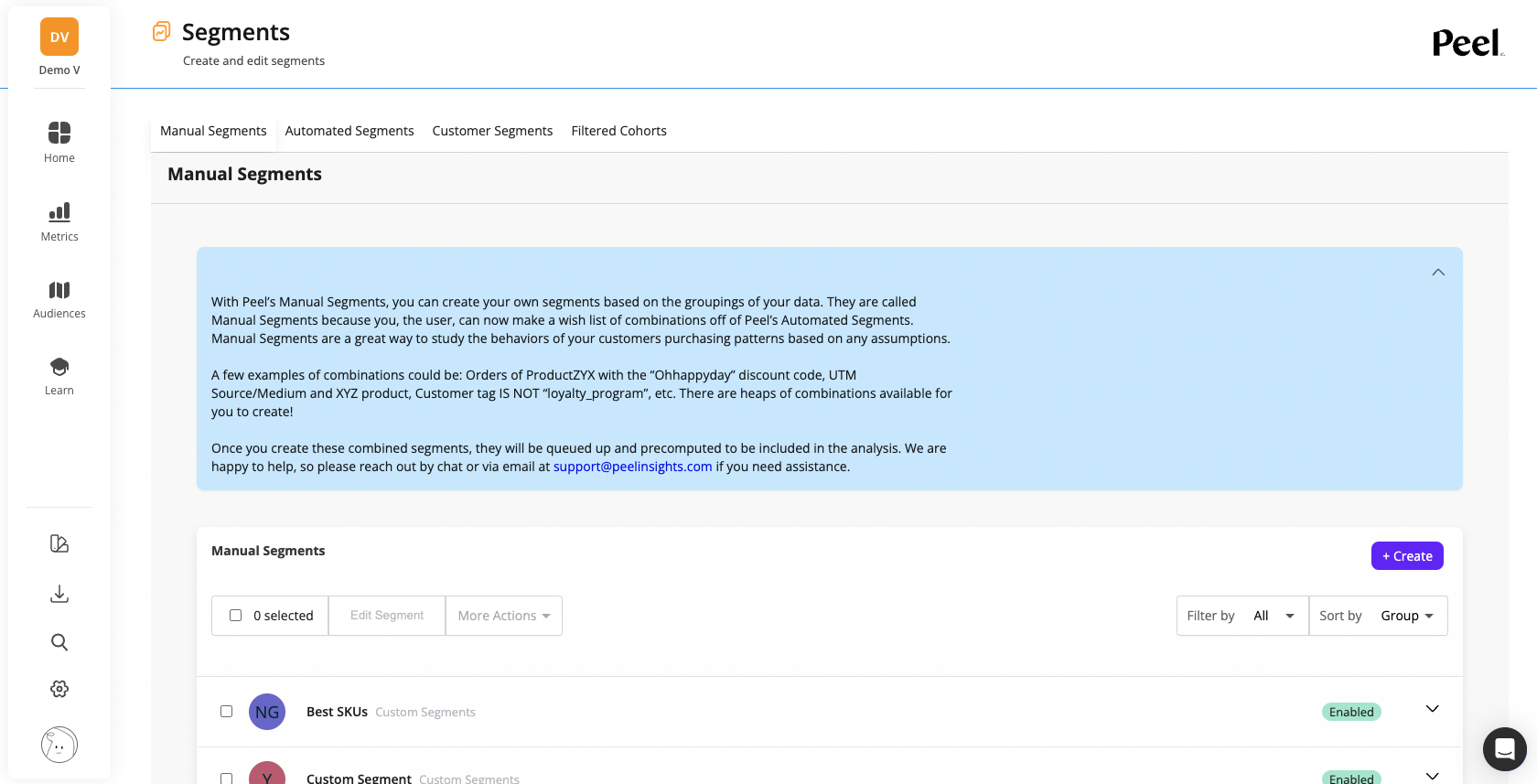Viewport: 1537px width, 784px height.
Task: Click the Peel logo
Action: pyautogui.click(x=1467, y=42)
